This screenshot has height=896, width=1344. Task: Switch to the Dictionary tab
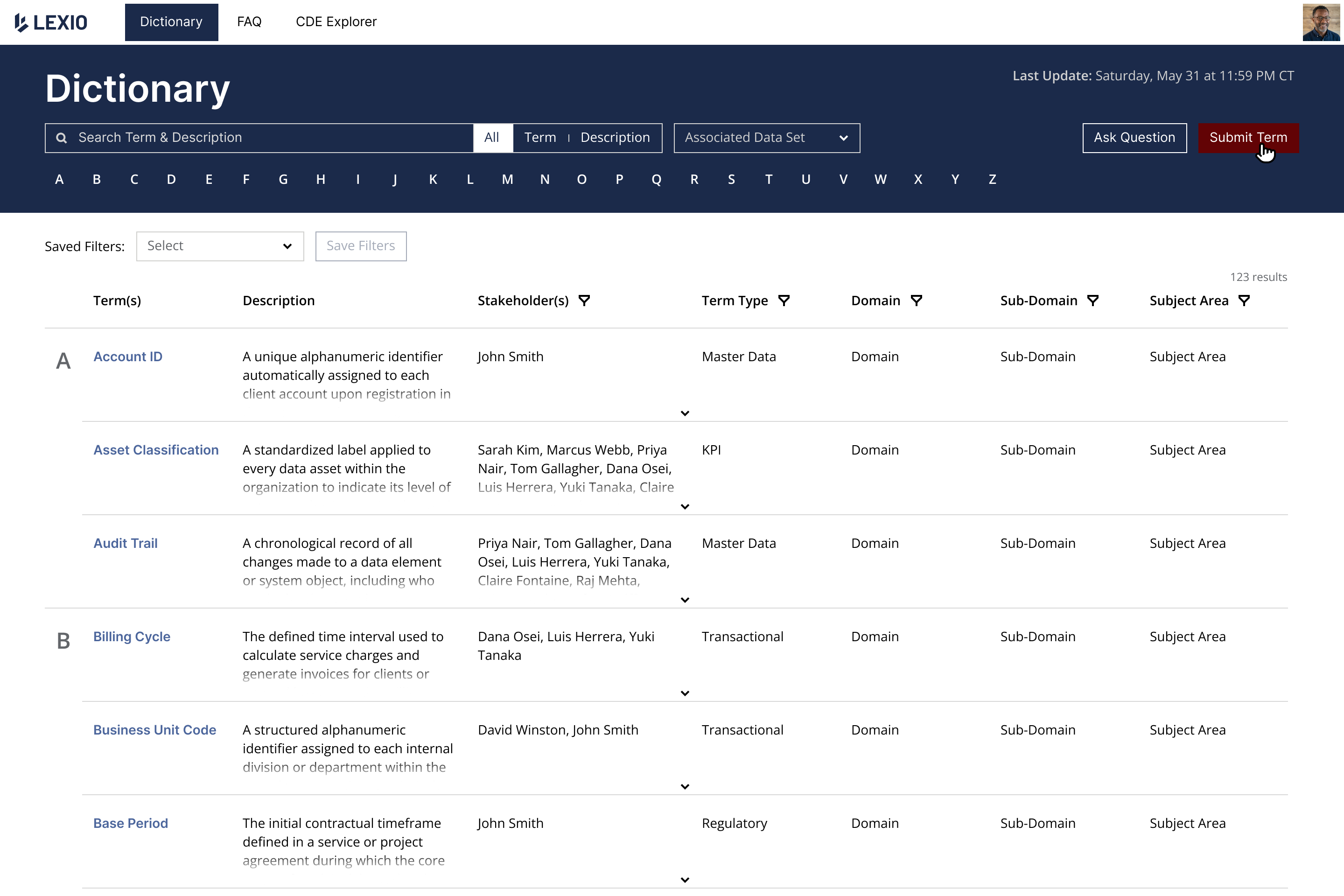(171, 22)
